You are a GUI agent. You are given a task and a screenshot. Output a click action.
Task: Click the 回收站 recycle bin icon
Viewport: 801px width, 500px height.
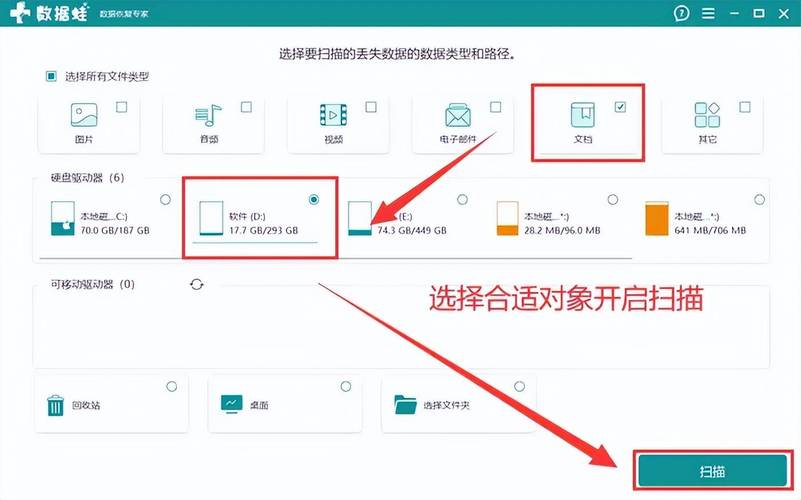[x=55, y=406]
